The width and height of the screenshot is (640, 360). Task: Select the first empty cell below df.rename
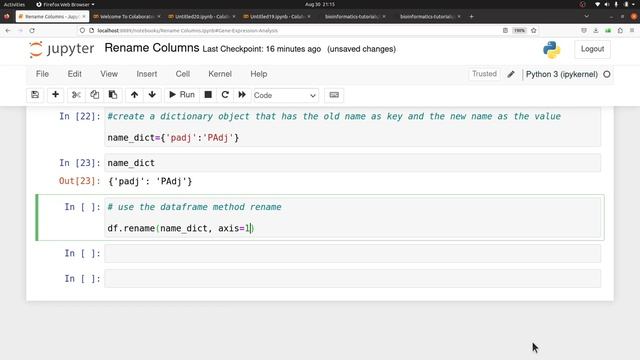353,253
